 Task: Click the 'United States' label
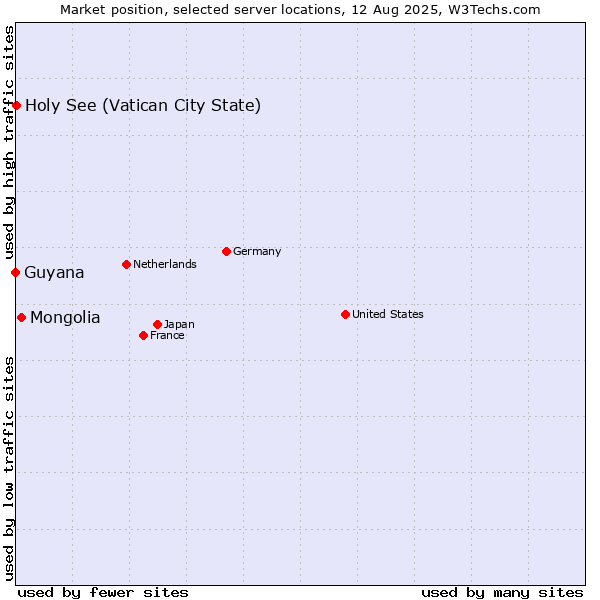pyautogui.click(x=388, y=314)
